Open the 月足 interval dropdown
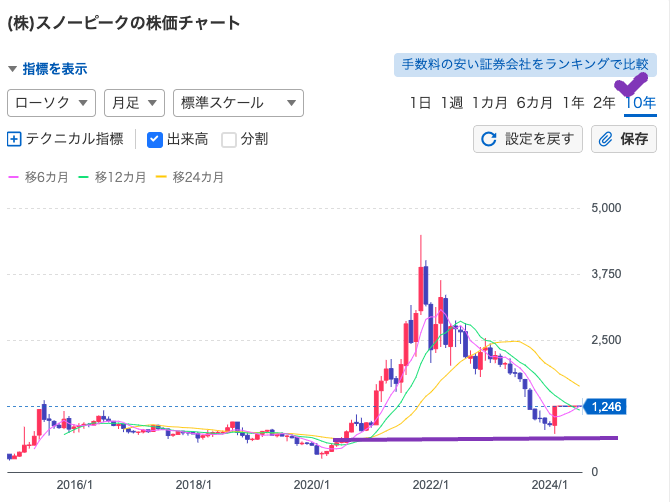The width and height of the screenshot is (670, 502). (134, 103)
